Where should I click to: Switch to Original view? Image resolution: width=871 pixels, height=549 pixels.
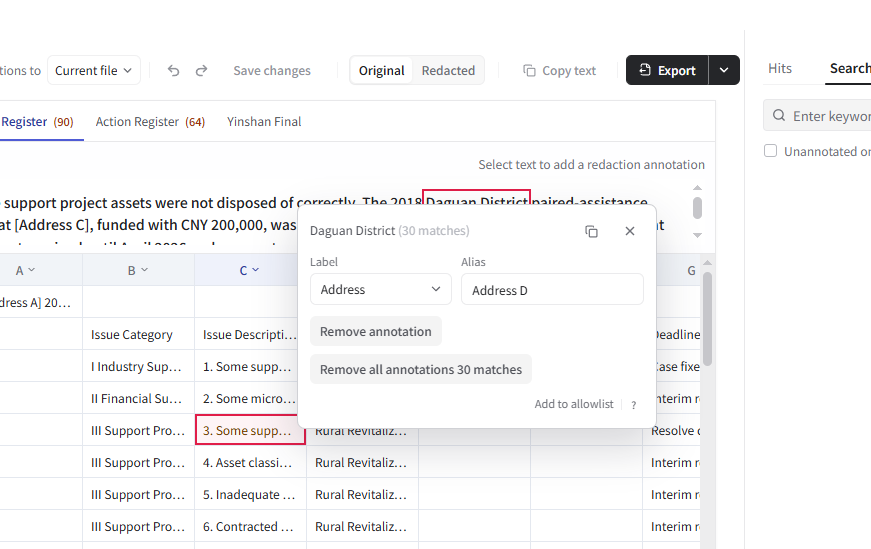(382, 71)
